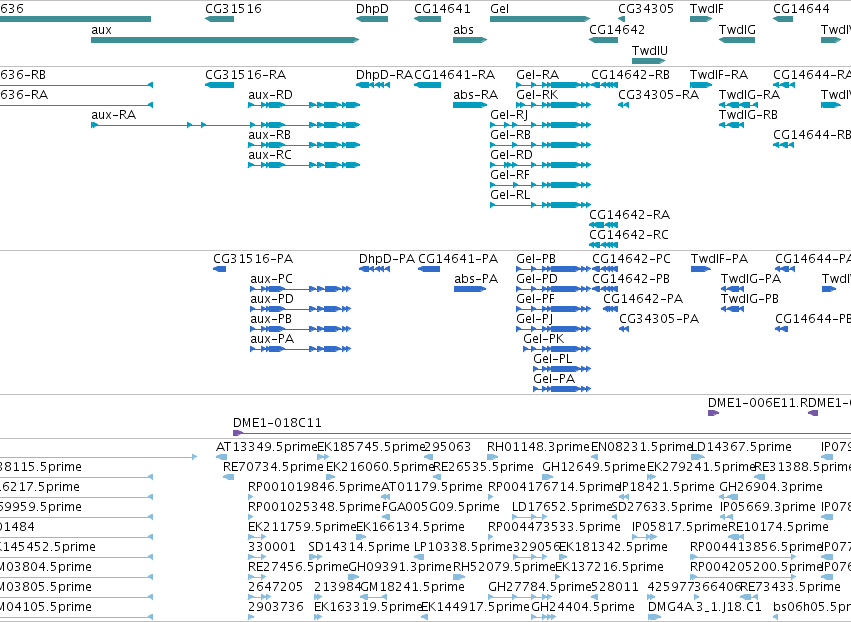
Task: Click the CG14642-RC transcript
Action: 604,245
